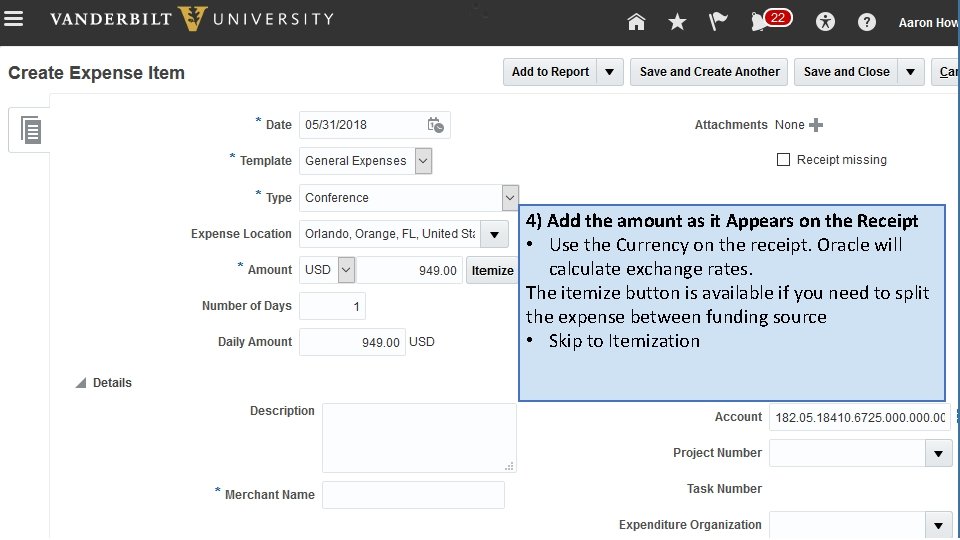The width and height of the screenshot is (960, 540).
Task: Expand the Type dropdown arrow
Action: pos(509,198)
